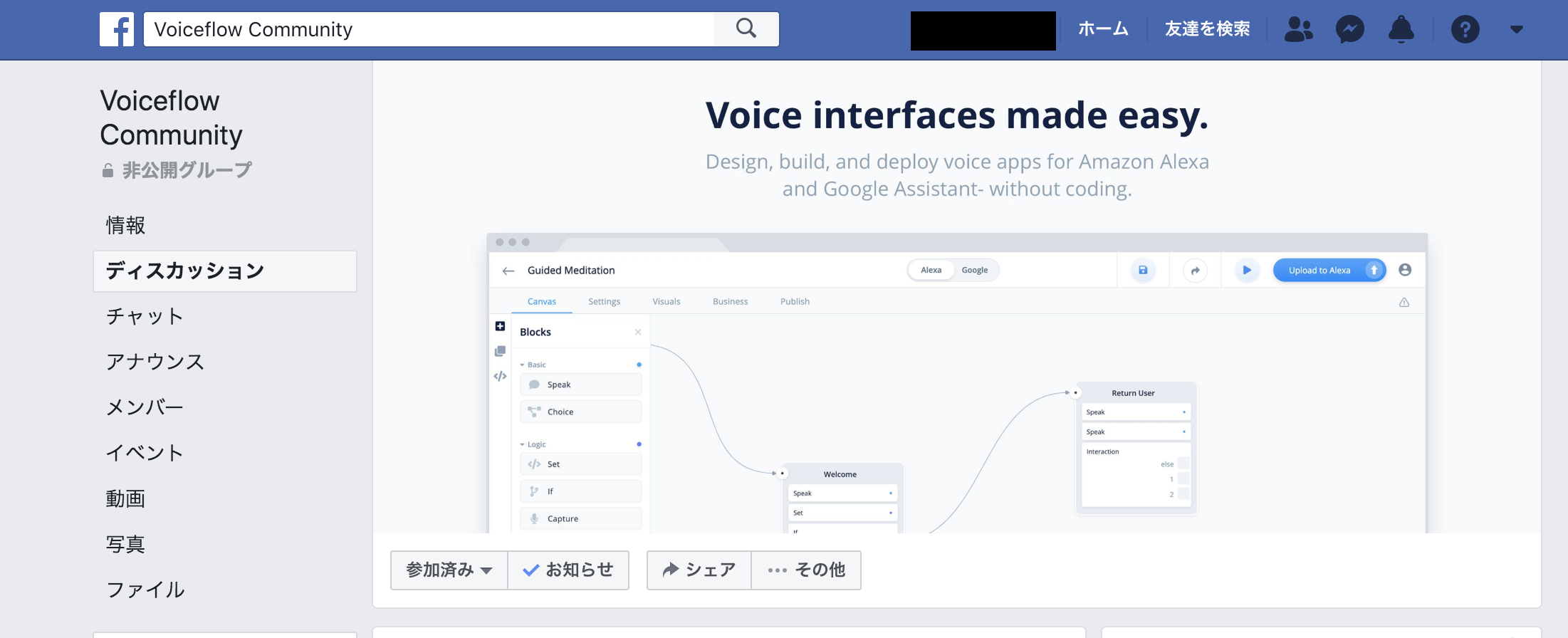Open the friend requests icon
This screenshot has height=638, width=1568.
pyautogui.click(x=1298, y=29)
